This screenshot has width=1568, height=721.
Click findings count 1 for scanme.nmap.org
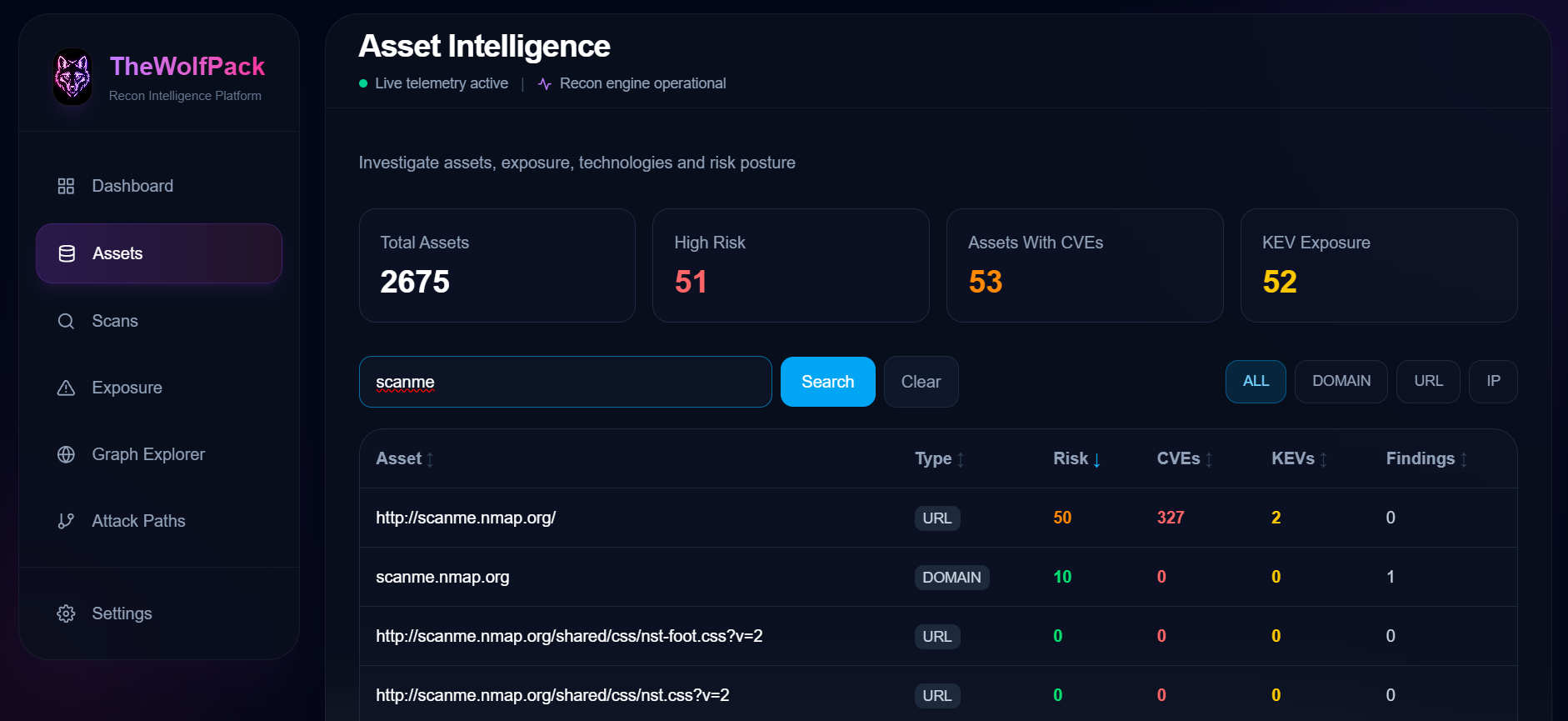coord(1391,577)
